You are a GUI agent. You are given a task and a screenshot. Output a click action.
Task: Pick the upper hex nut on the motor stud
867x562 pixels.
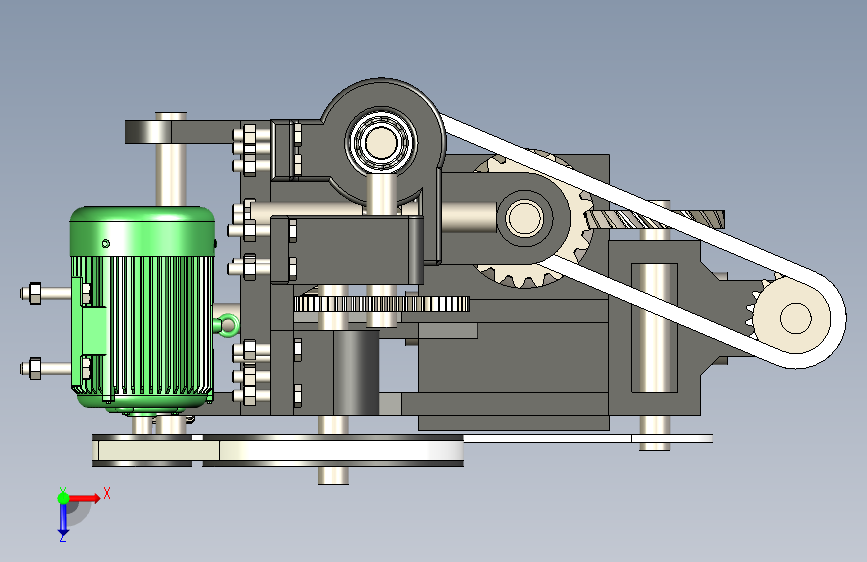point(34,293)
